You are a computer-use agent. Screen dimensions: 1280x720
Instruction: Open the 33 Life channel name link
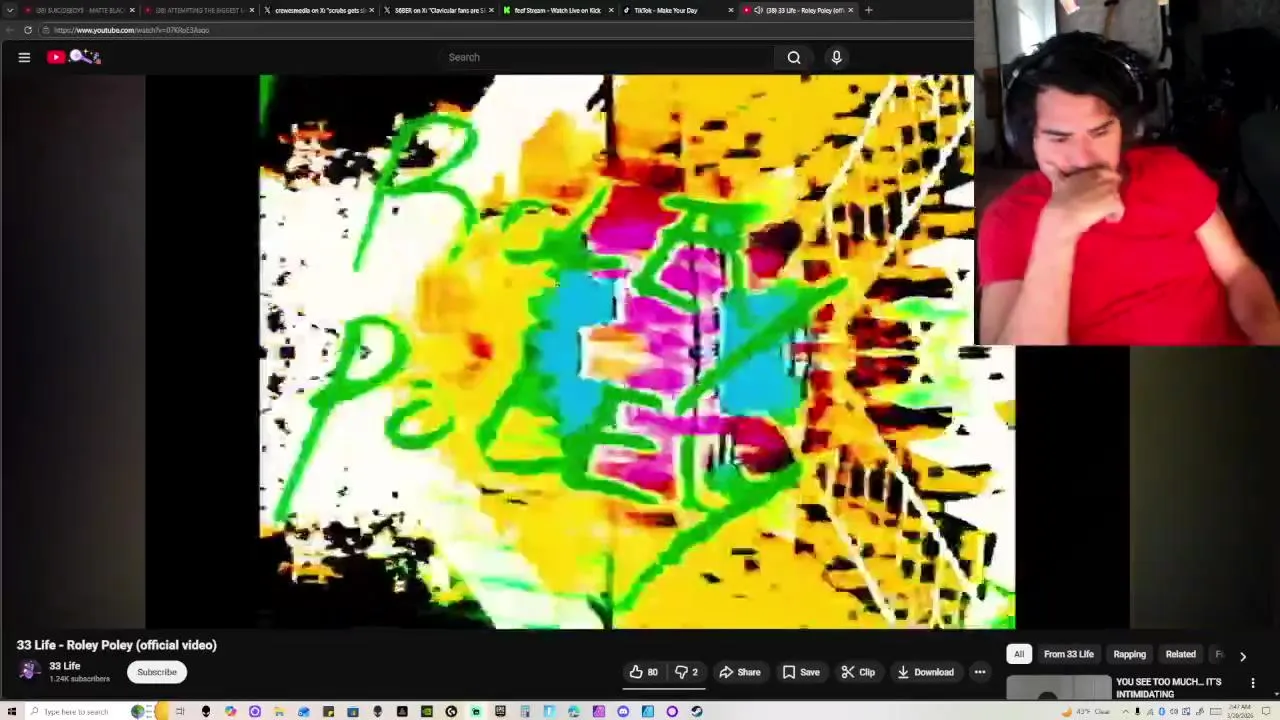[65, 666]
